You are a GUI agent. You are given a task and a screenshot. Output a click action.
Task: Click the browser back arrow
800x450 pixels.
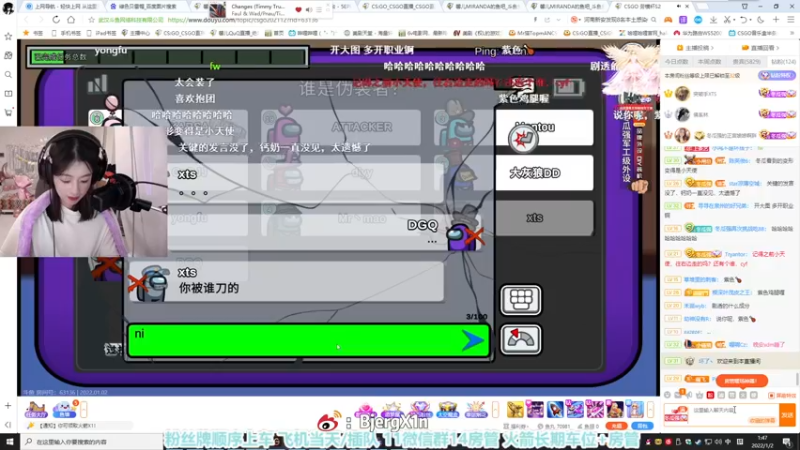[x=26, y=20]
